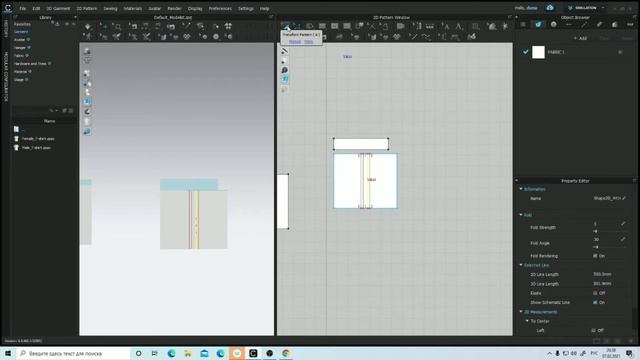Open the Library panel dropdown arrow

(75, 18)
